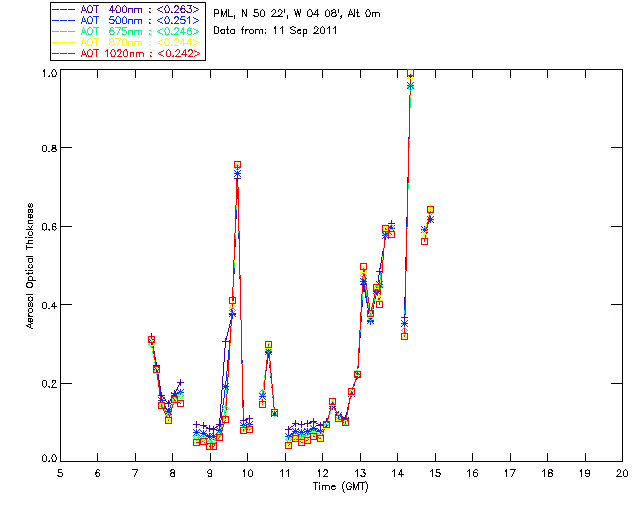Click the x-axis tick label 16
Screen dimensions: 640x512
click(x=472, y=473)
